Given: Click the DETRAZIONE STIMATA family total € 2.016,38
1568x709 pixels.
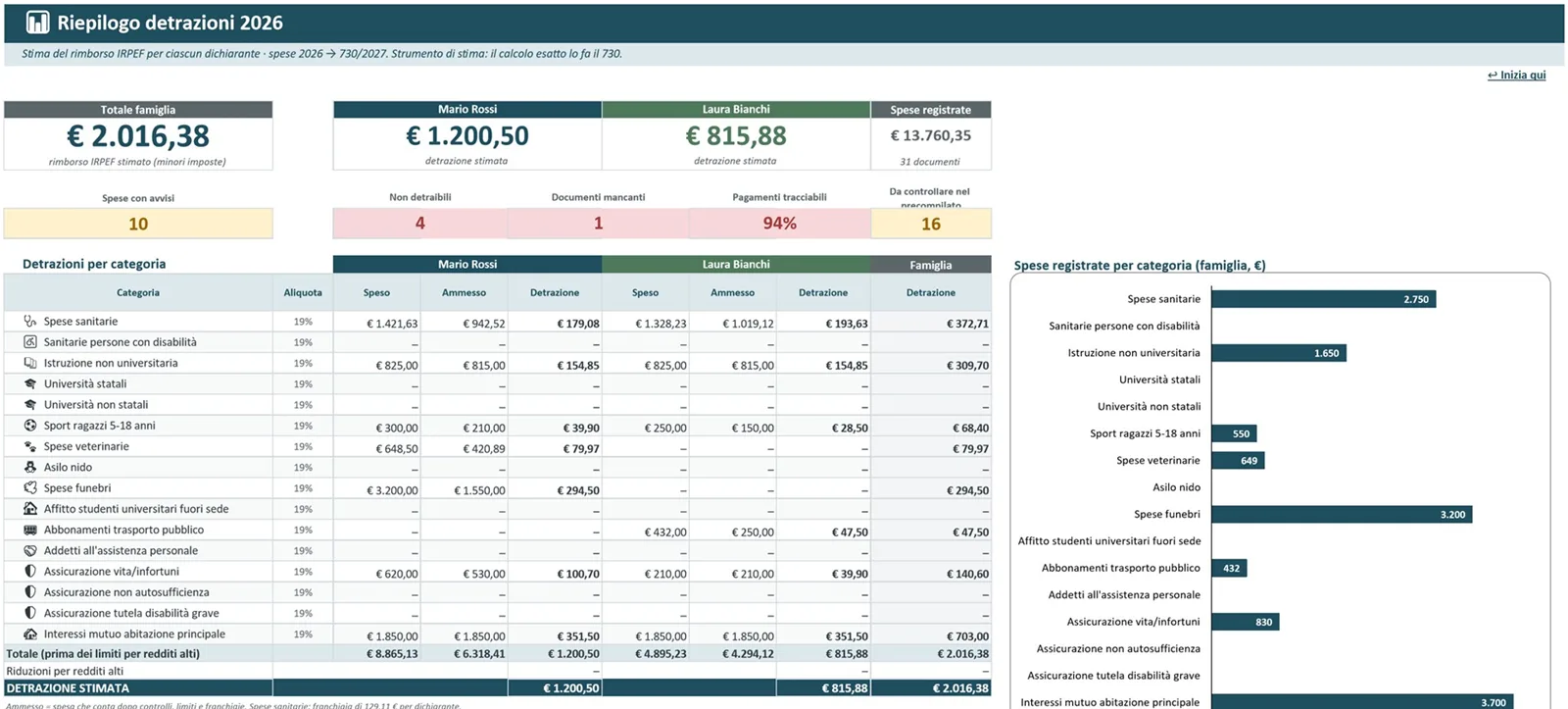Looking at the screenshot, I should pyautogui.click(x=931, y=688).
